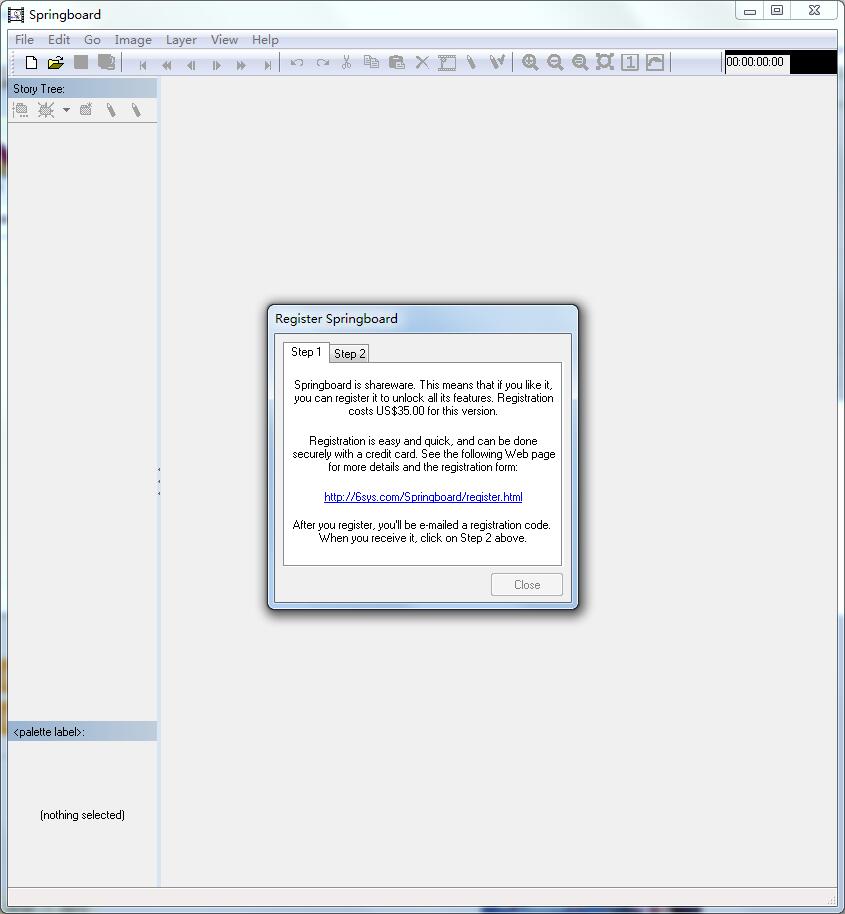Screen dimensions: 845x914
Task: Click the Zoom In magnifier icon
Action: pos(530,63)
